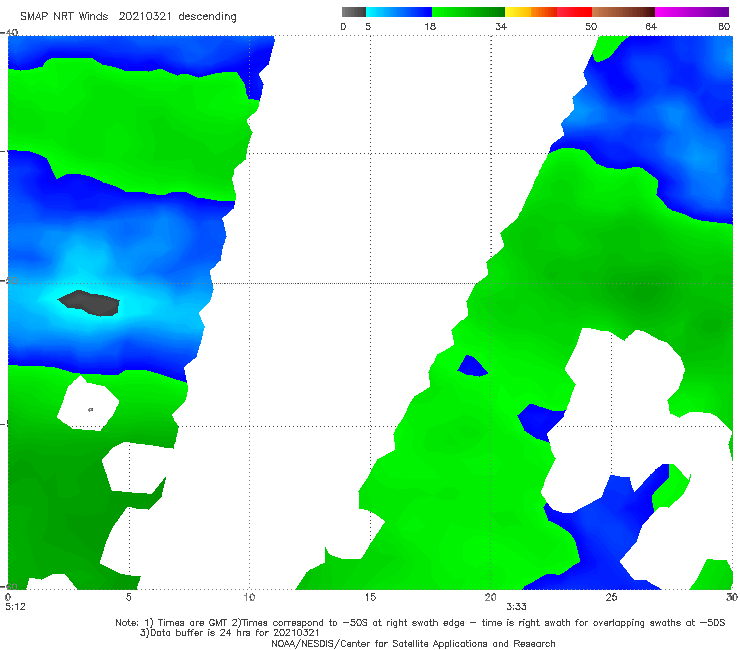The width and height of the screenshot is (740, 650).
Task: Click the yellow-orange segment of the color bar
Action: click(531, 12)
